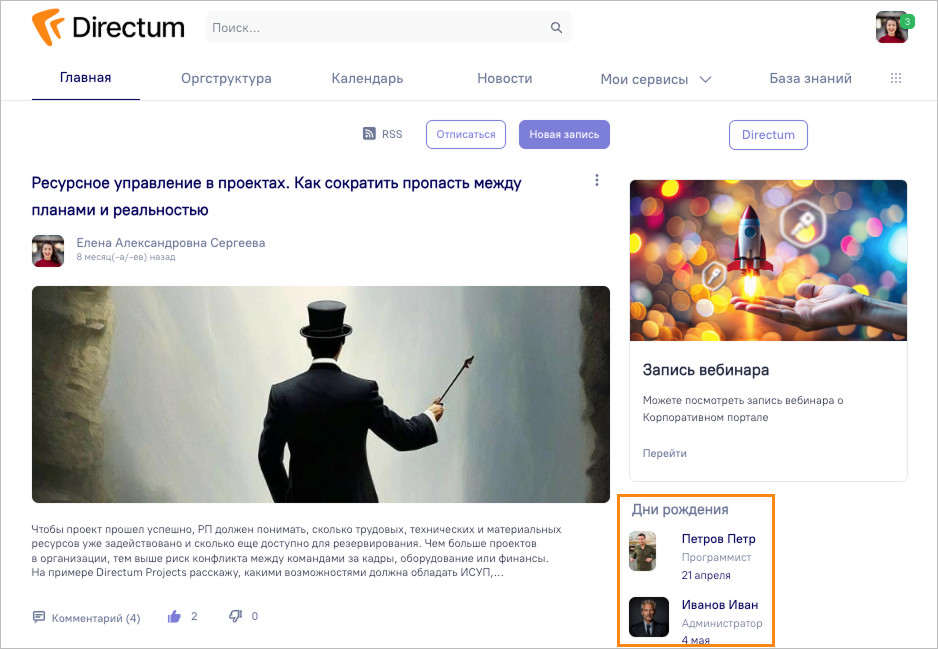The image size is (938, 649).
Task: Click Иванов Иван's birthday photo
Action: tap(649, 617)
